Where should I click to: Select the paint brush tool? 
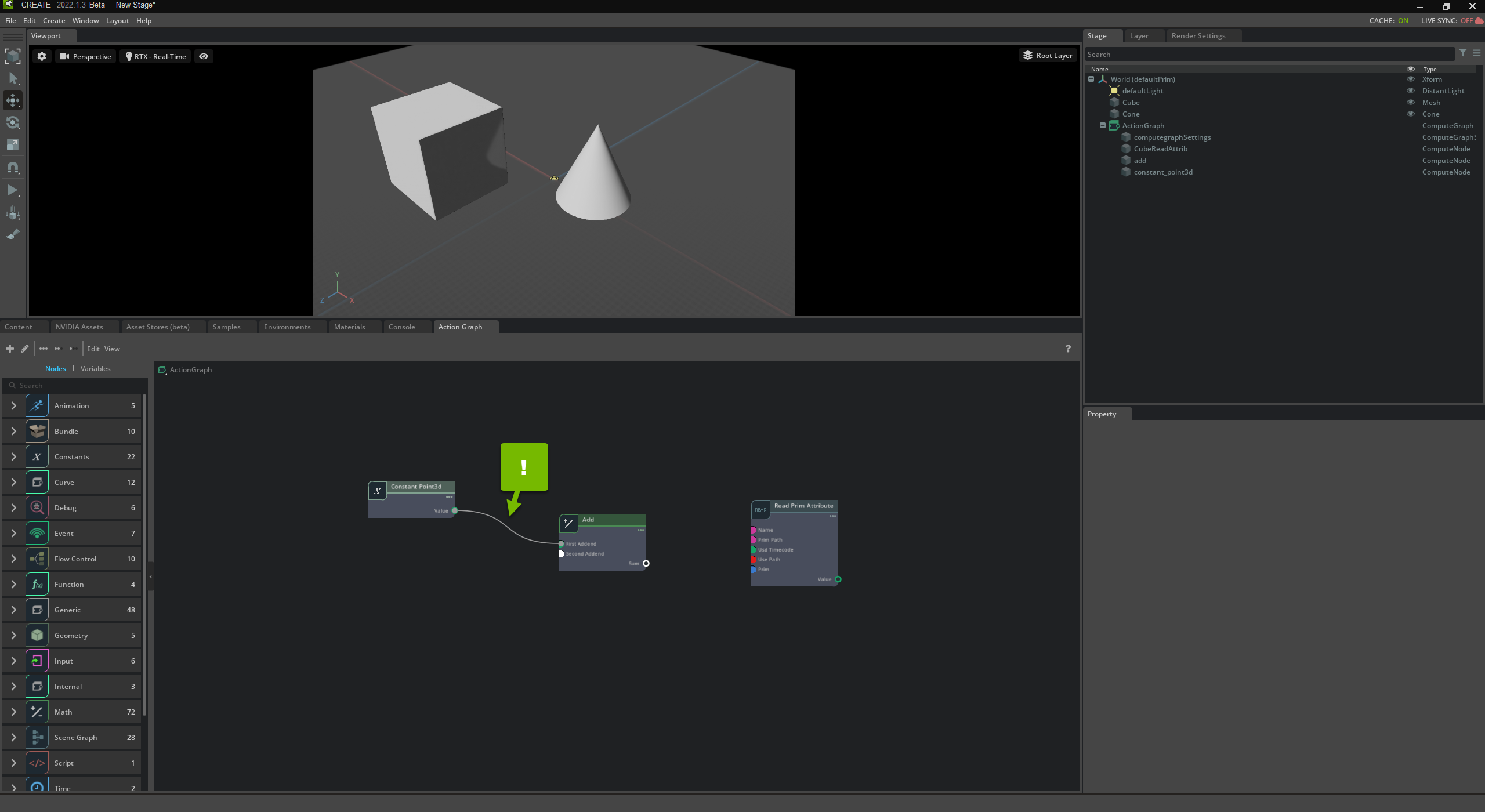click(13, 234)
